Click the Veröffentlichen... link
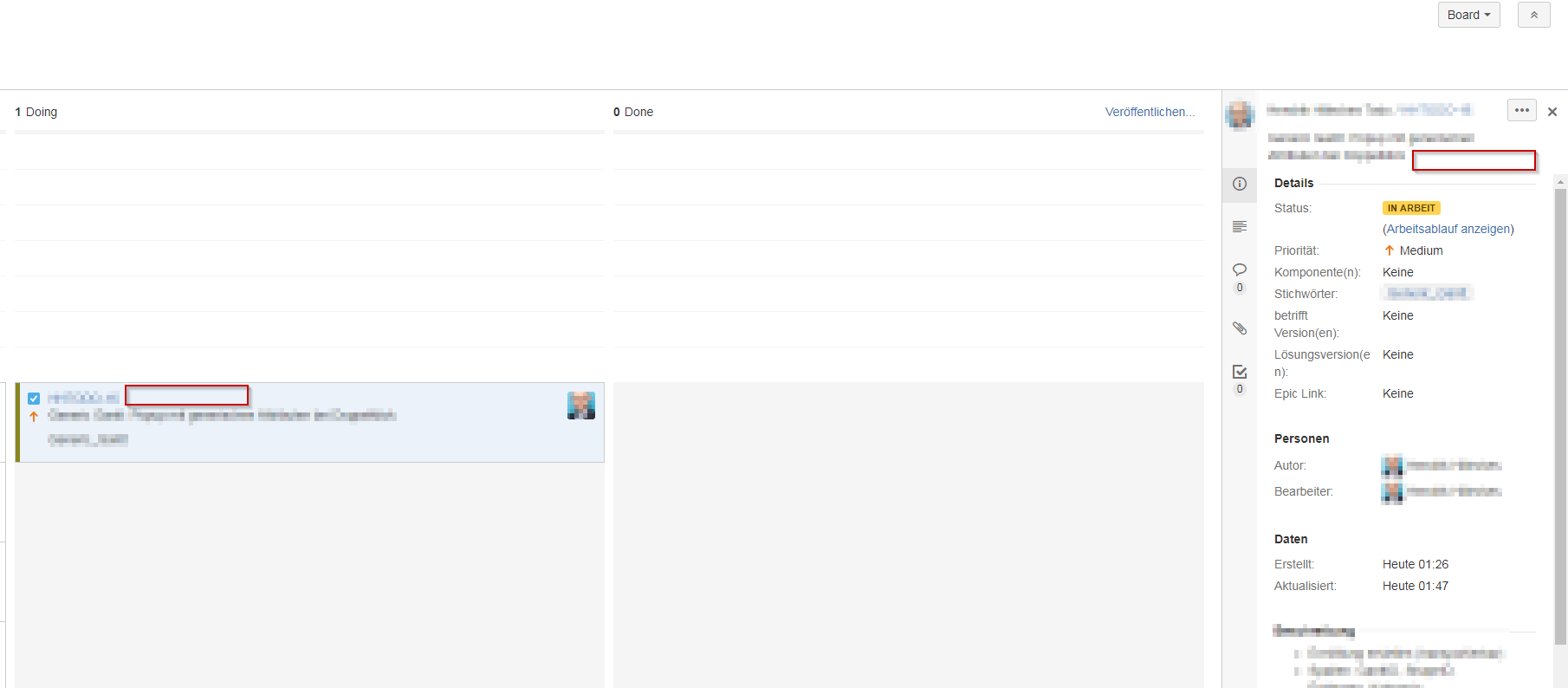The width and height of the screenshot is (1568, 688). tap(1150, 112)
